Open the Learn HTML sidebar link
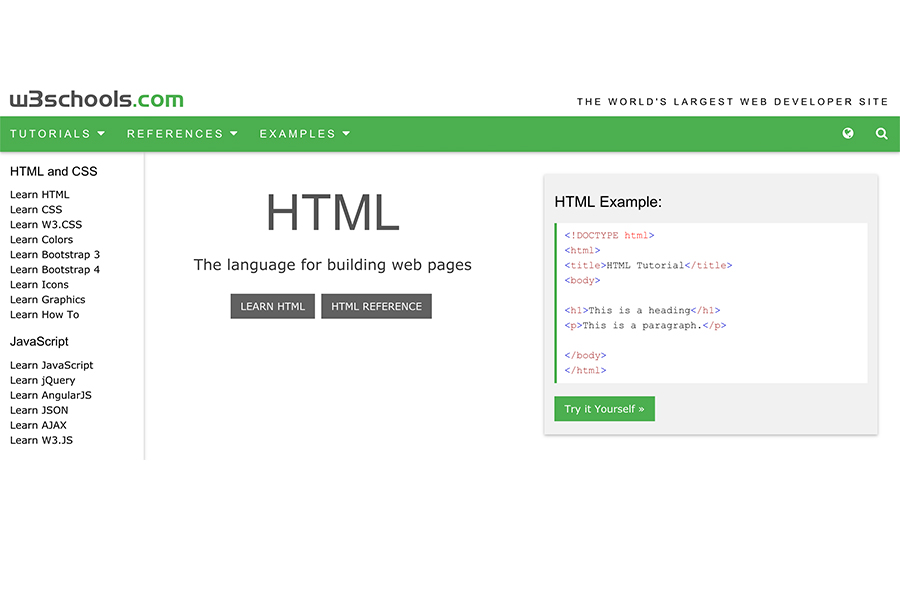The image size is (900, 600). [x=40, y=195]
